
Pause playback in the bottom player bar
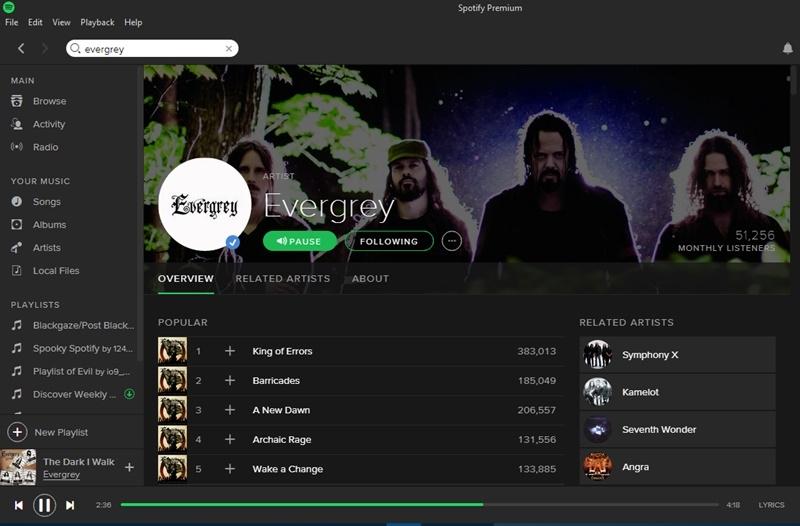coord(44,505)
